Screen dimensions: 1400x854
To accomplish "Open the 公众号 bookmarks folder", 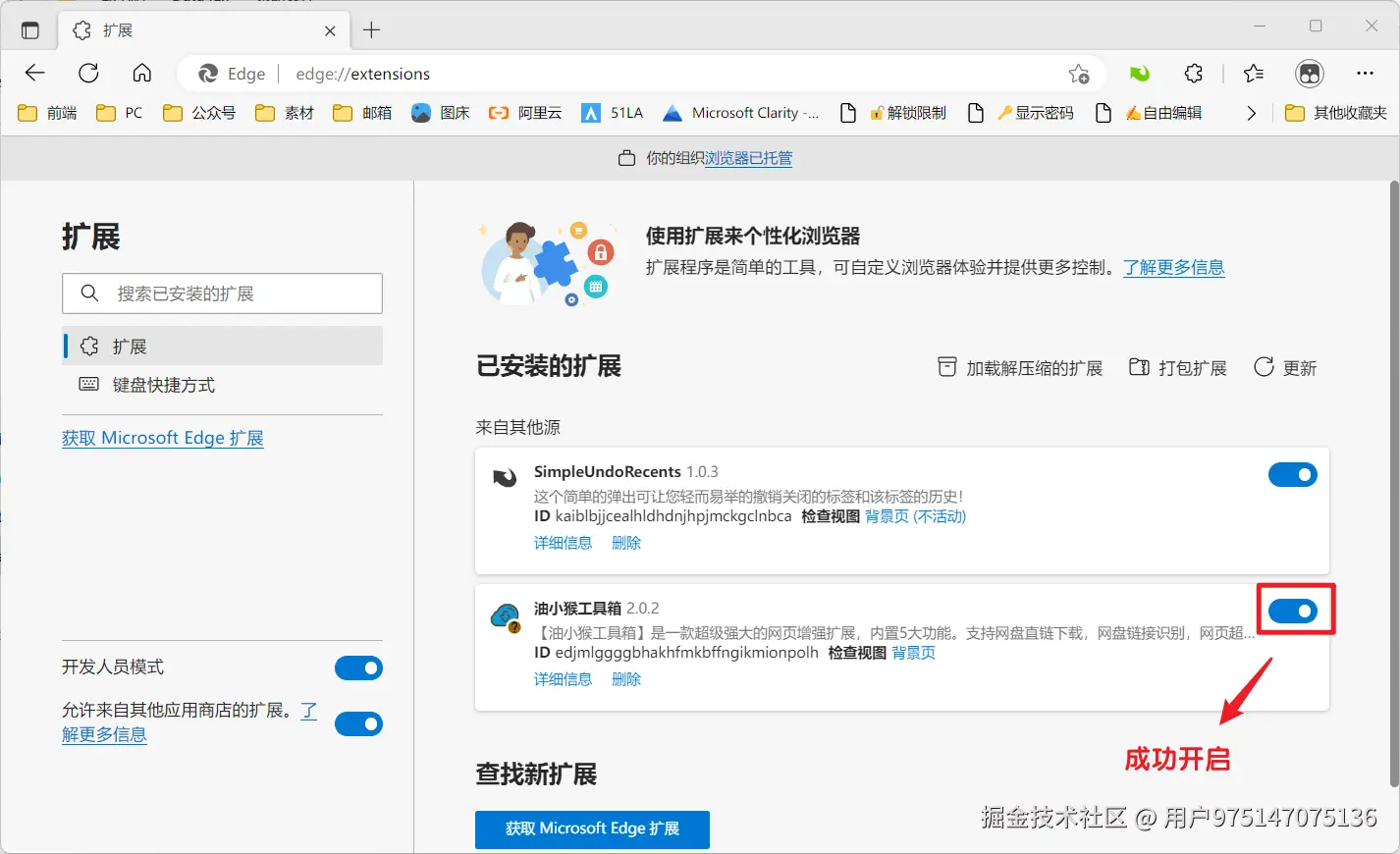I will [199, 113].
